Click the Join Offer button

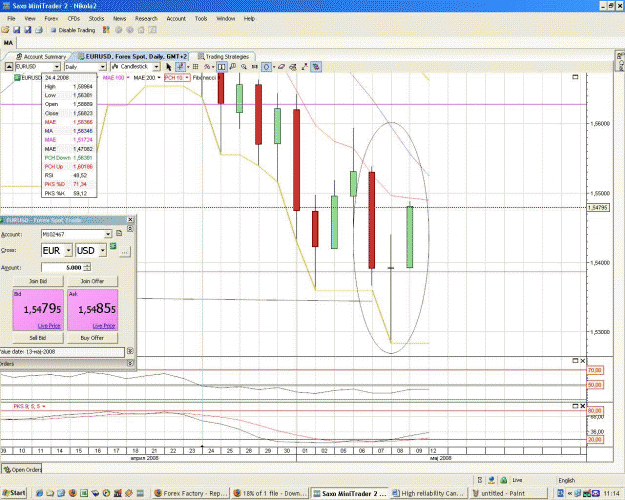pos(92,281)
